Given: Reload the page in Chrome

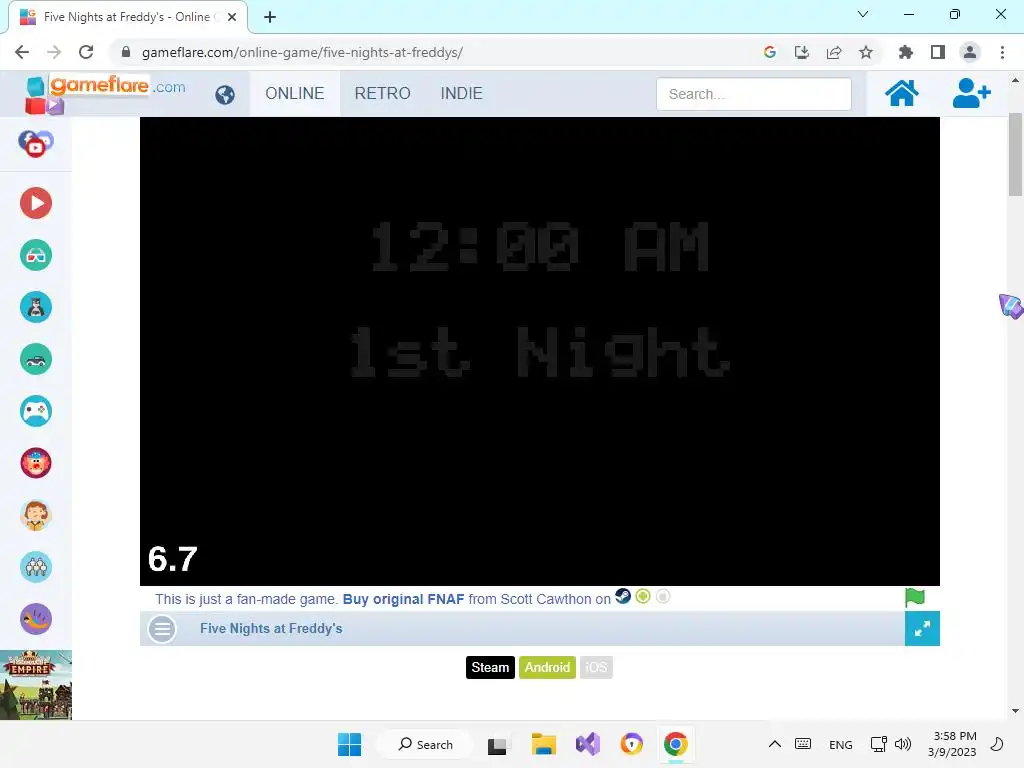Looking at the screenshot, I should [86, 52].
